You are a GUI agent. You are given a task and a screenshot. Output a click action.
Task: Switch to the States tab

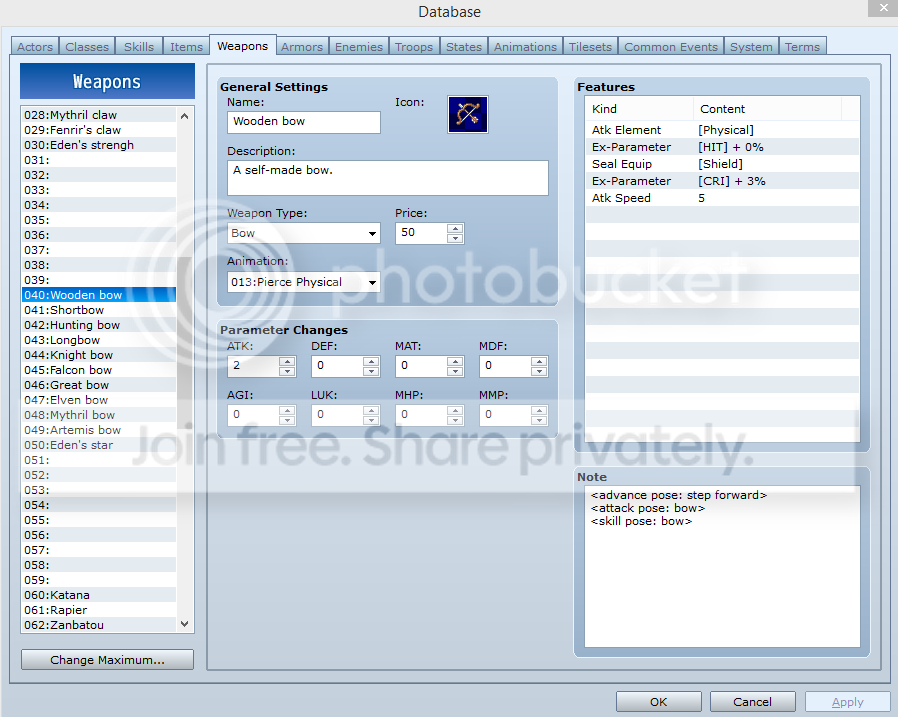coord(464,47)
